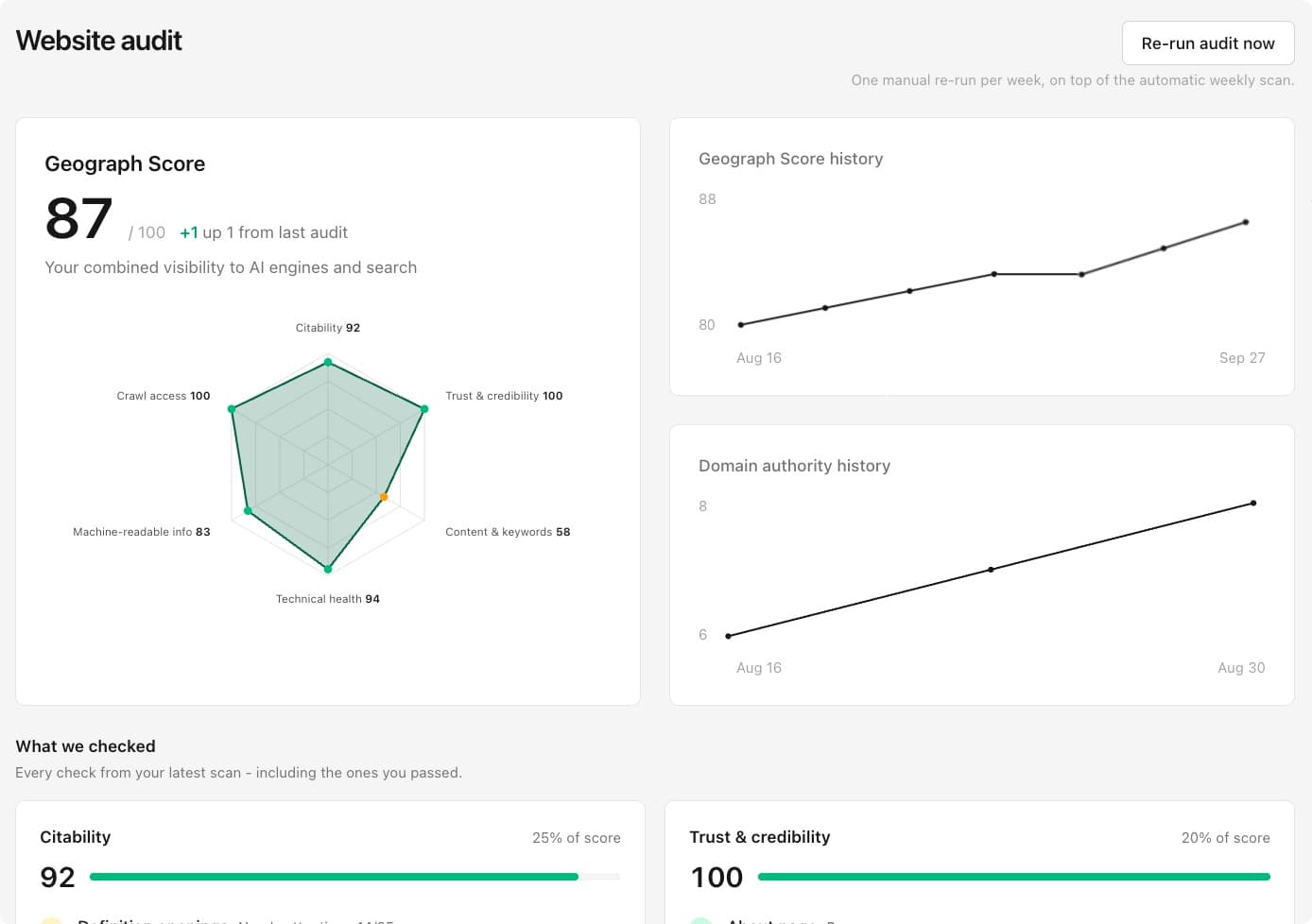Select the "Machine-readable info 83" radar label
Screen dimensions: 1312x924
(142, 532)
